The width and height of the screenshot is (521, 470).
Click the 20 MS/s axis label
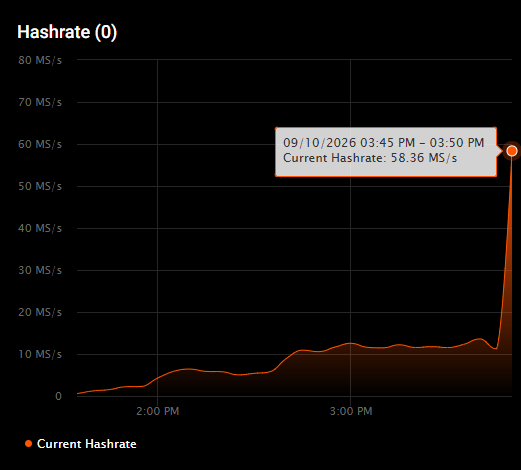coord(40,312)
